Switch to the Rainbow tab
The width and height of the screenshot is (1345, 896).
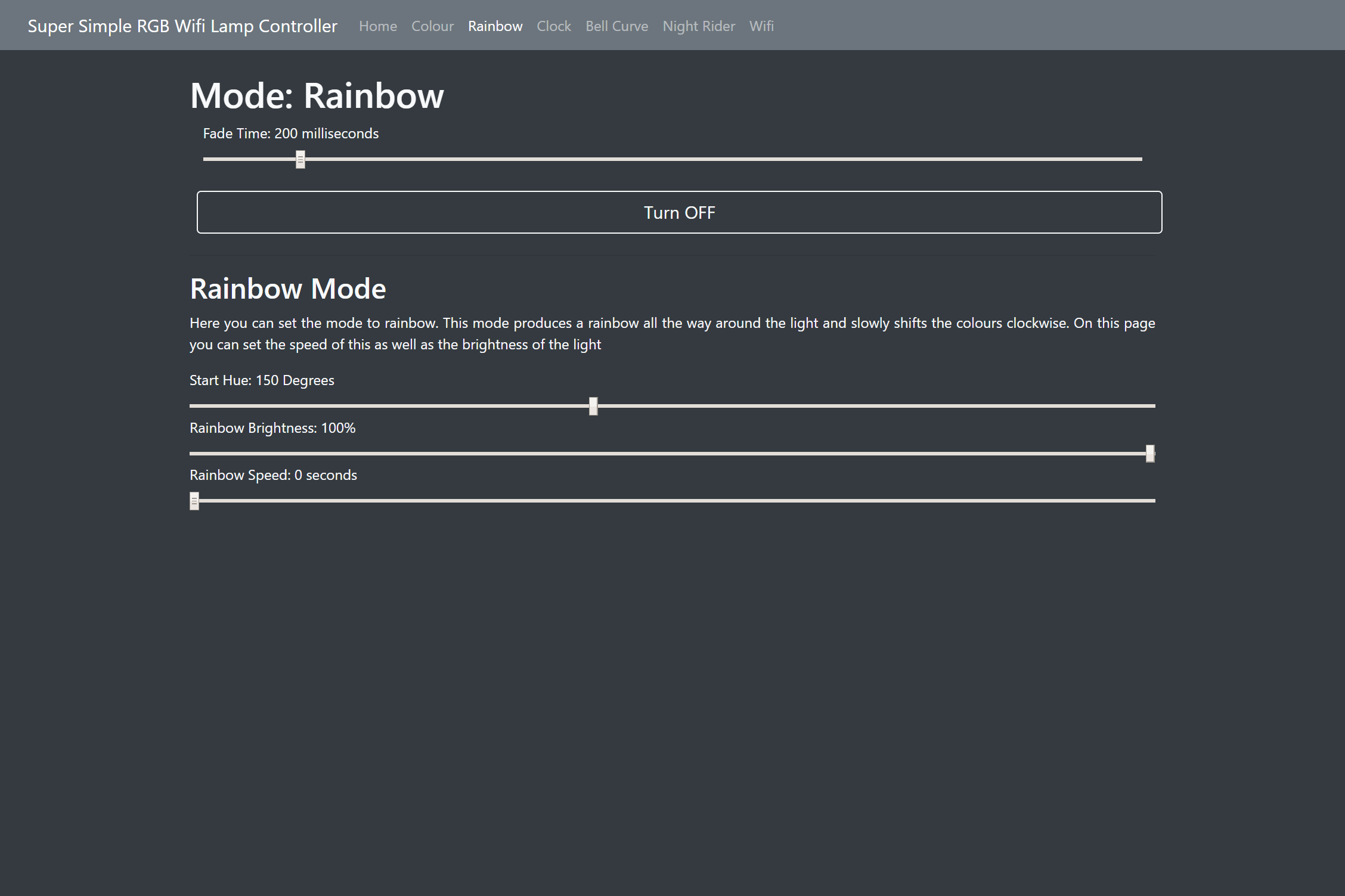click(495, 26)
